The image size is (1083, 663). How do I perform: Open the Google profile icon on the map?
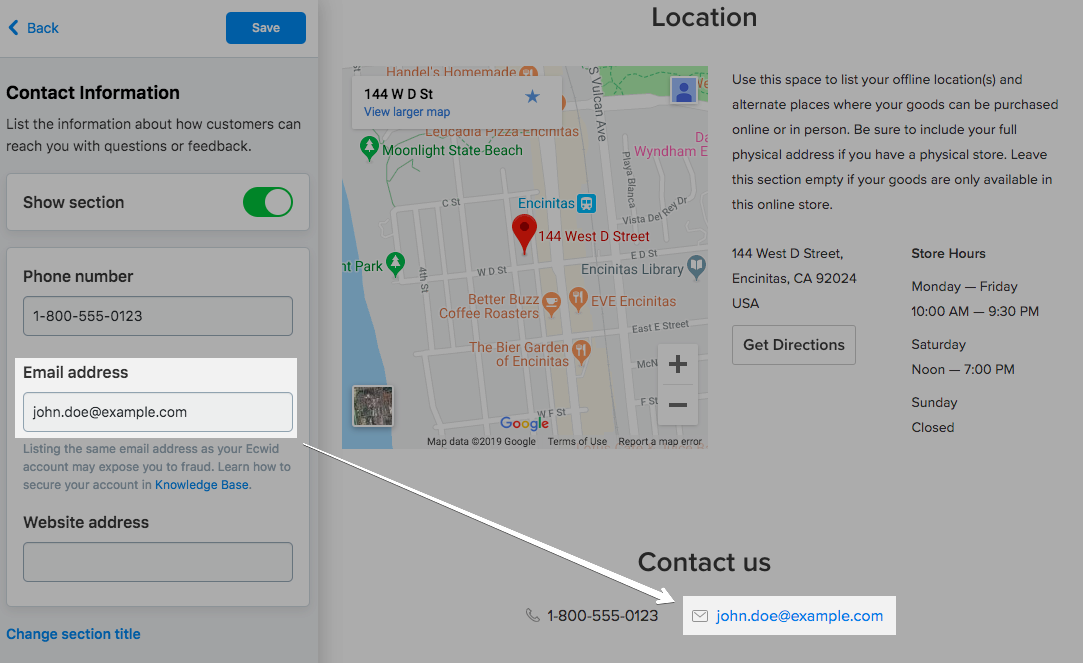[x=682, y=91]
